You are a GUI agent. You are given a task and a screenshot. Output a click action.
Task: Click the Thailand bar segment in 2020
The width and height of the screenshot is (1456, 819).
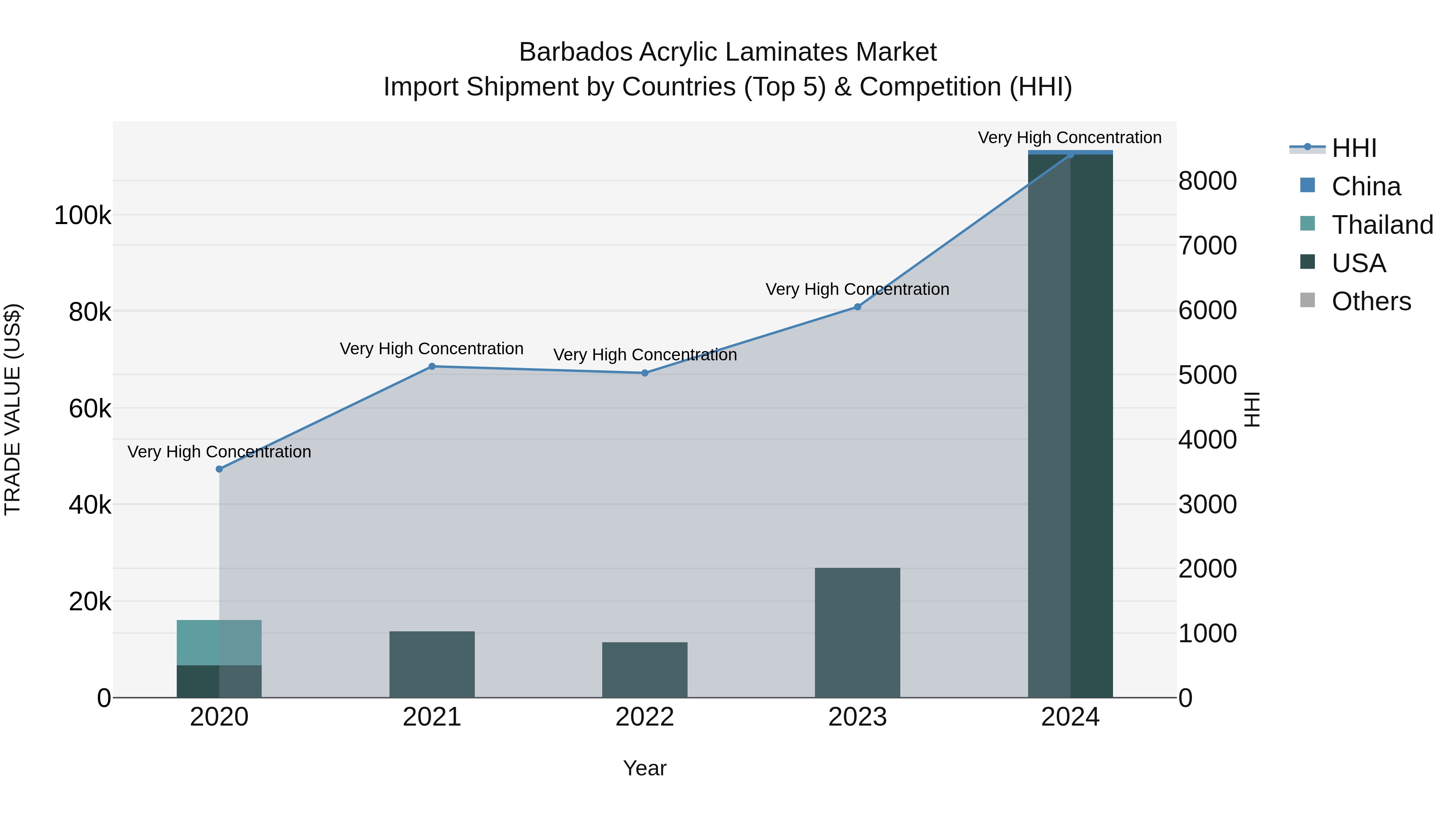click(x=219, y=643)
